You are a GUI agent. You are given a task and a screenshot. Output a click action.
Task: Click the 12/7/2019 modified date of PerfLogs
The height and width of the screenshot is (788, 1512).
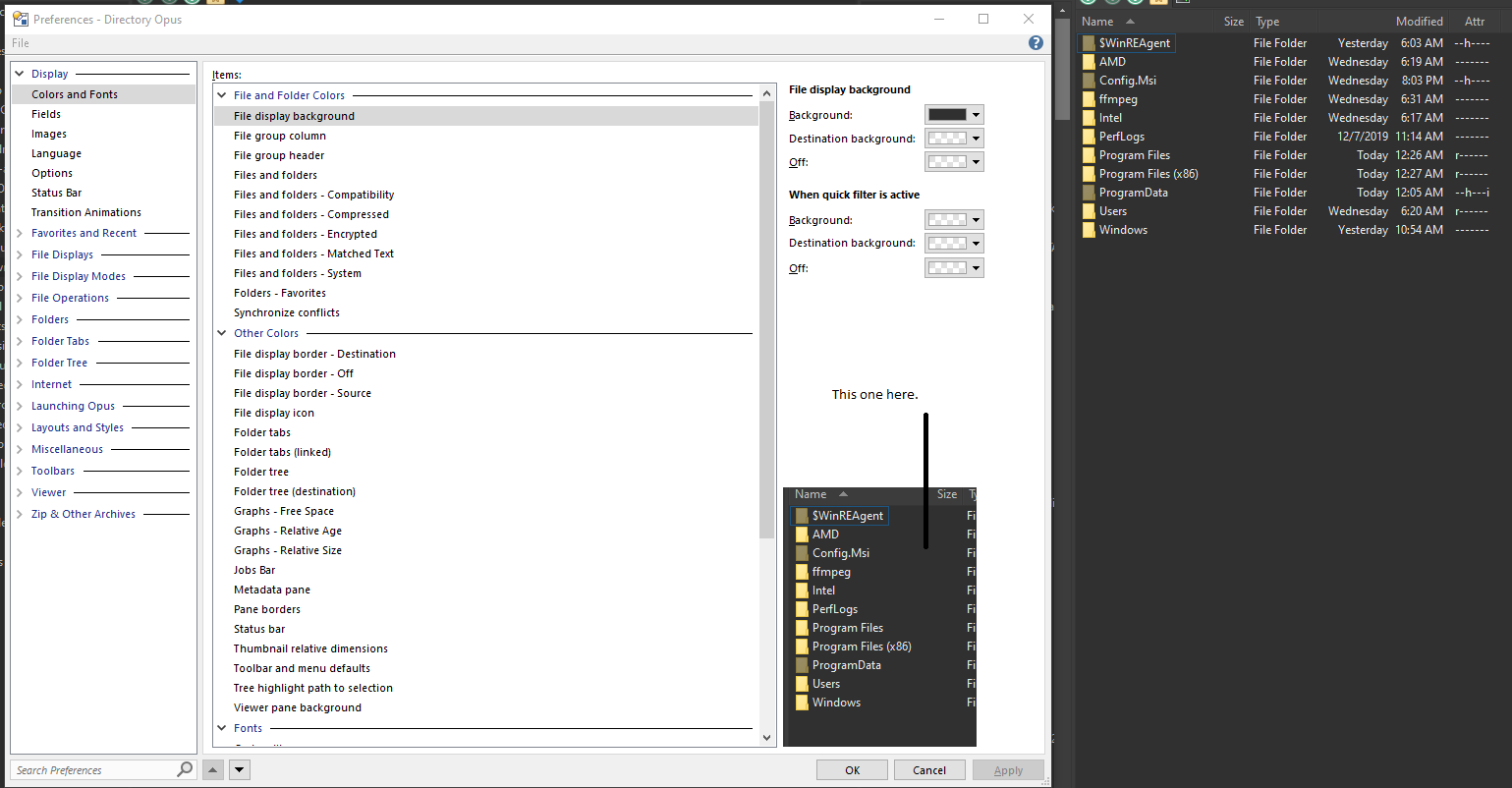(x=1363, y=137)
